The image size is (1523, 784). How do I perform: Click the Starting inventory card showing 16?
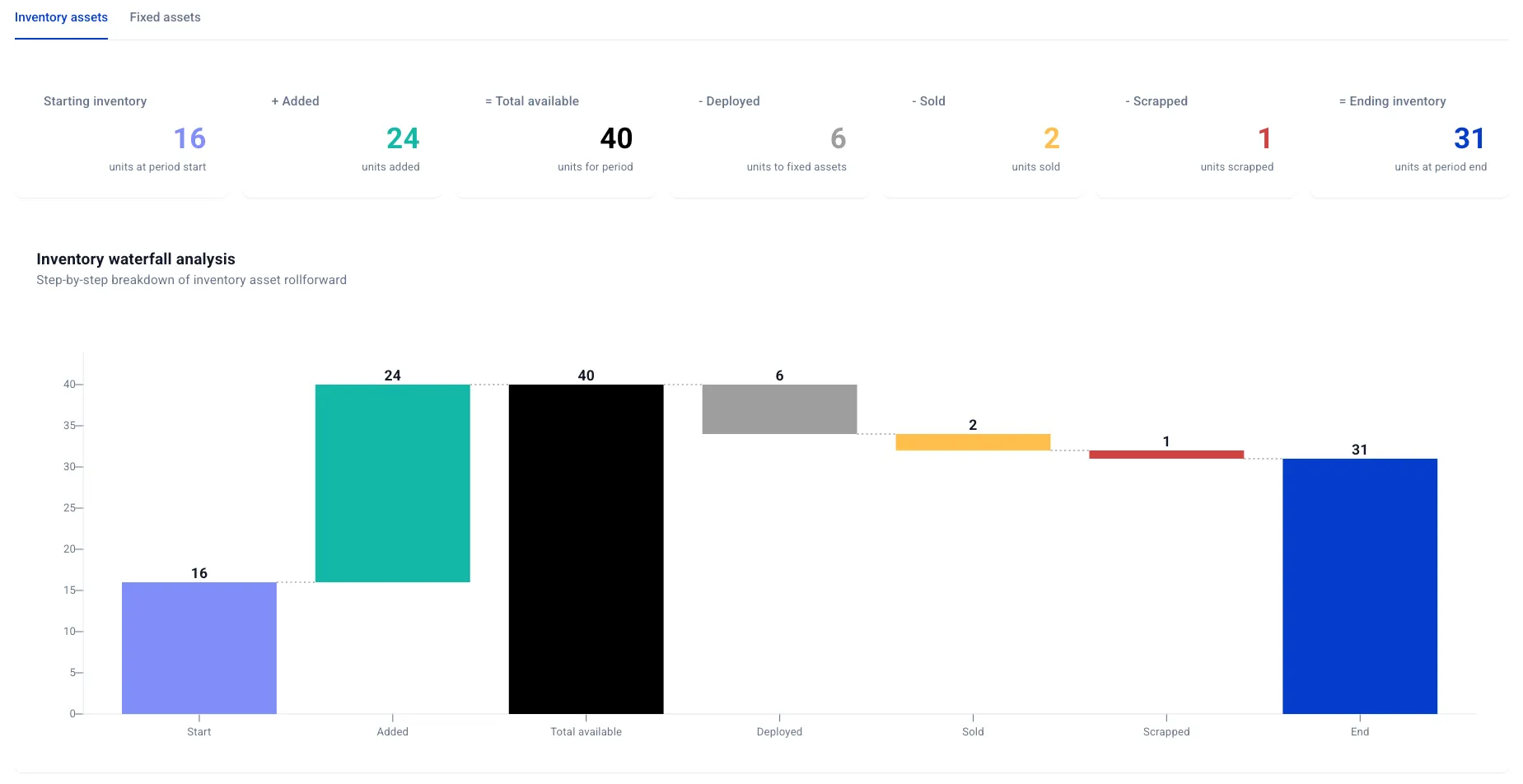click(120, 134)
